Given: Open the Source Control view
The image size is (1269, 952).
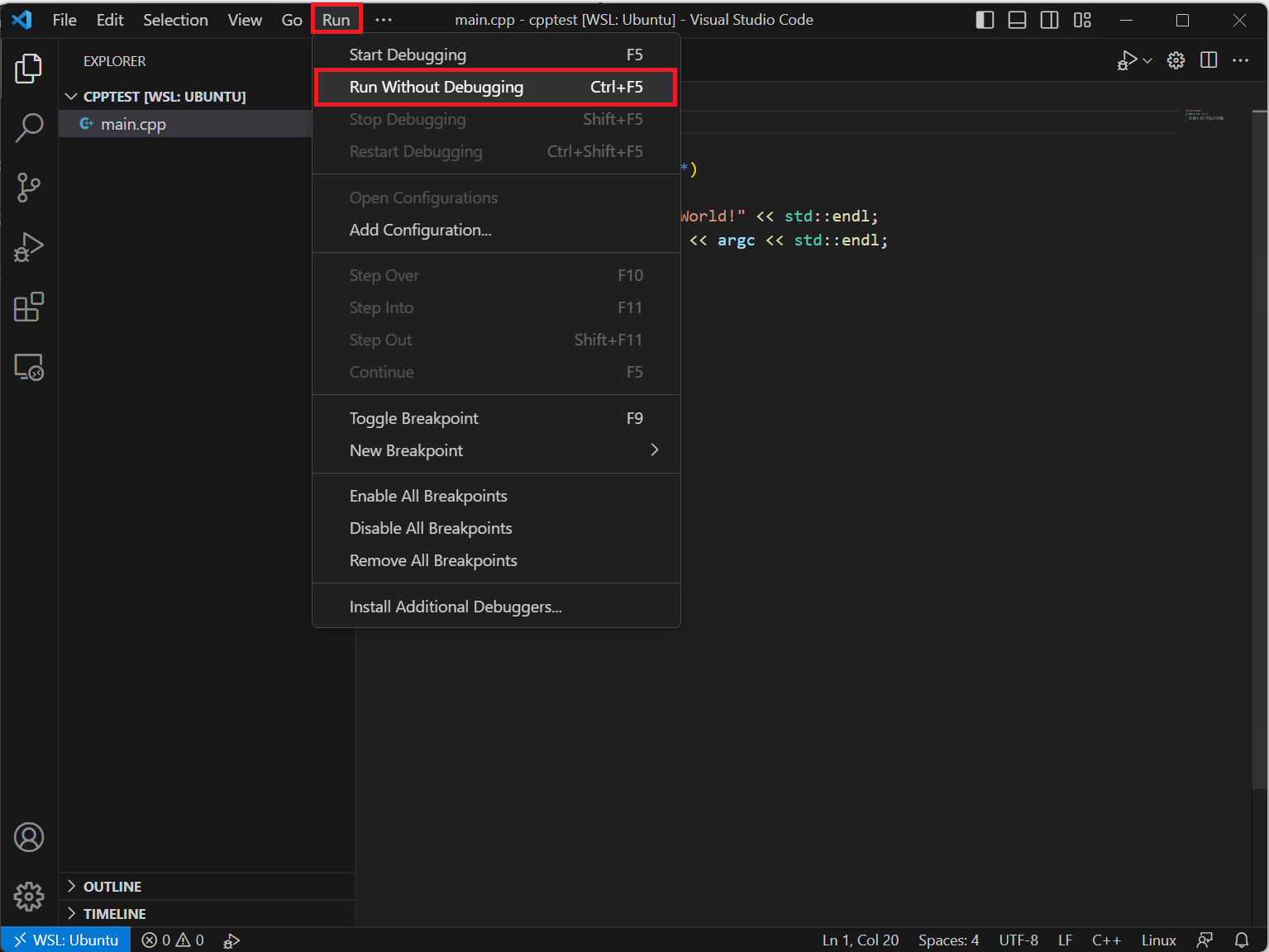Looking at the screenshot, I should (29, 188).
